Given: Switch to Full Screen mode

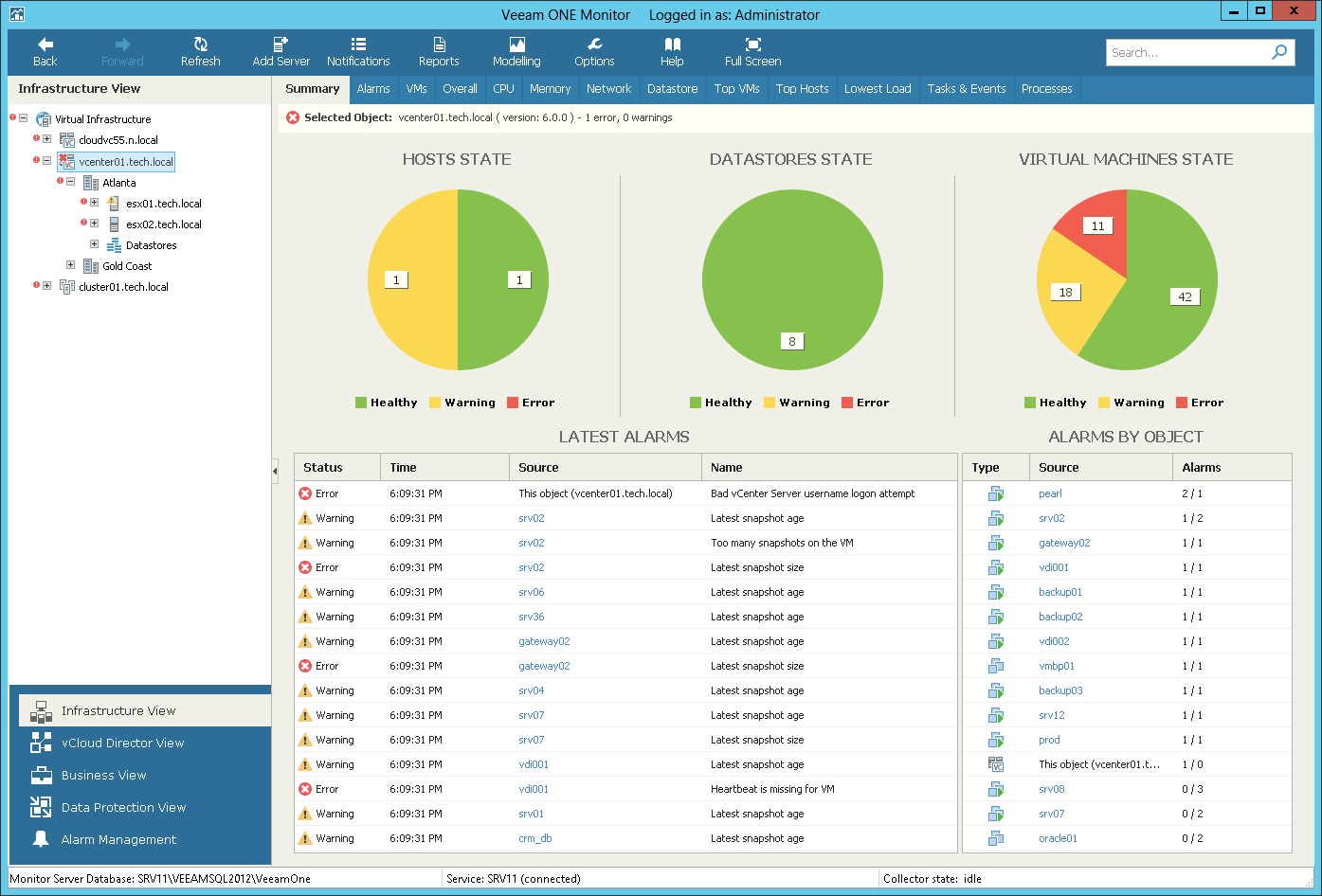Looking at the screenshot, I should point(752,52).
